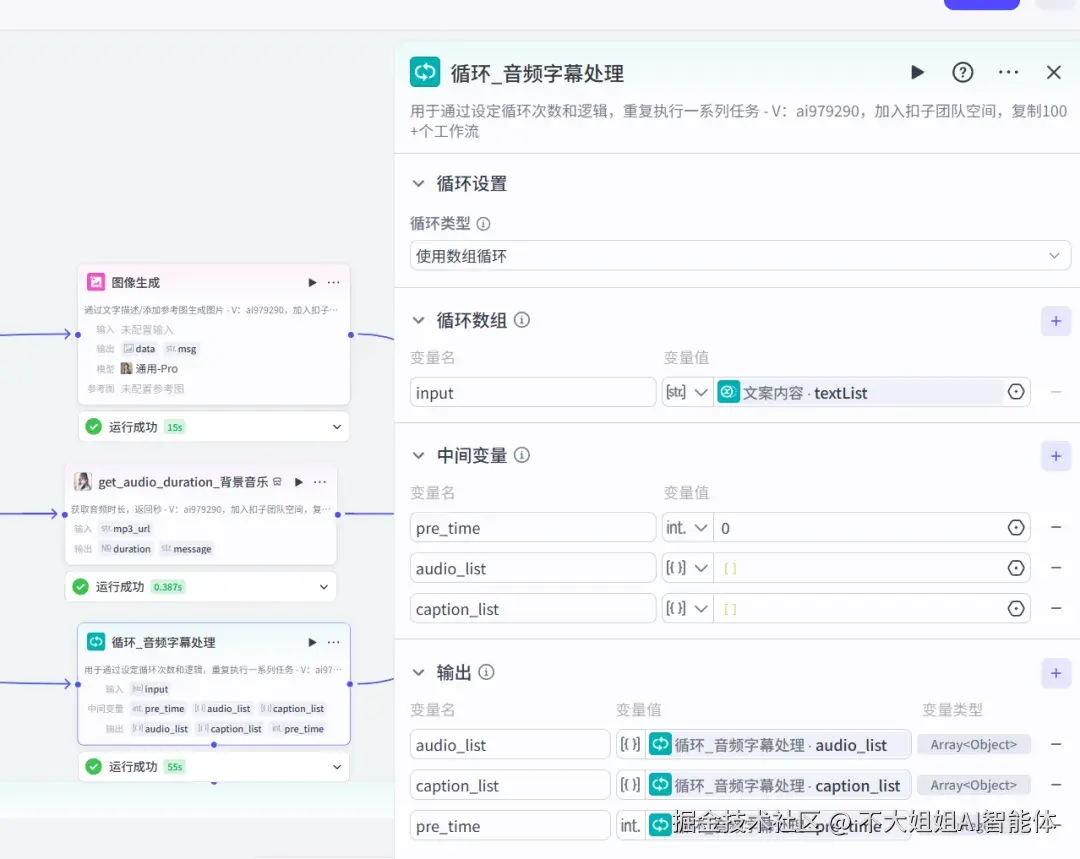Screen dimensions: 1080x859
Task: Click the input variable name field
Action: (x=532, y=392)
